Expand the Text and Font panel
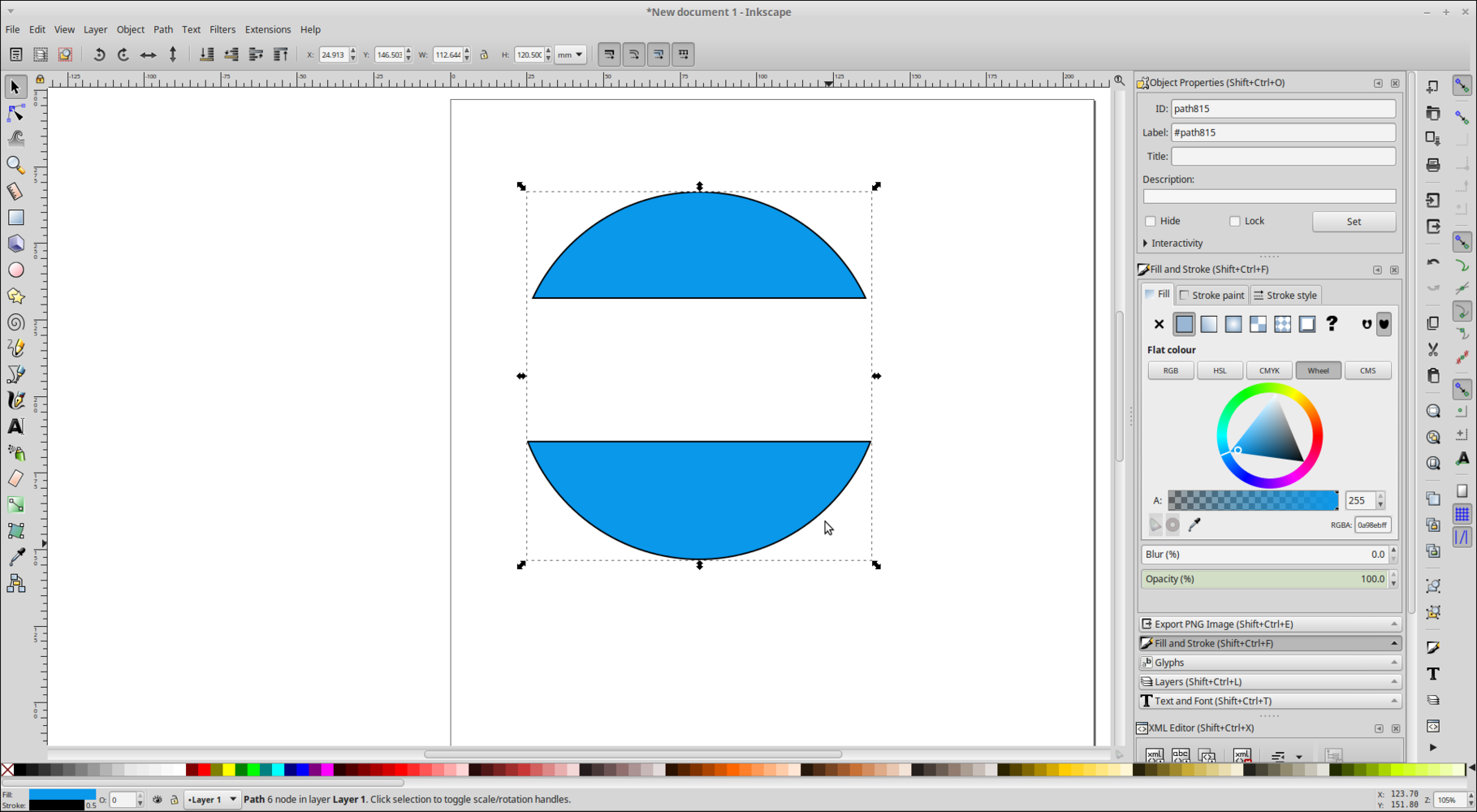This screenshot has height=812, width=1477. click(1270, 701)
